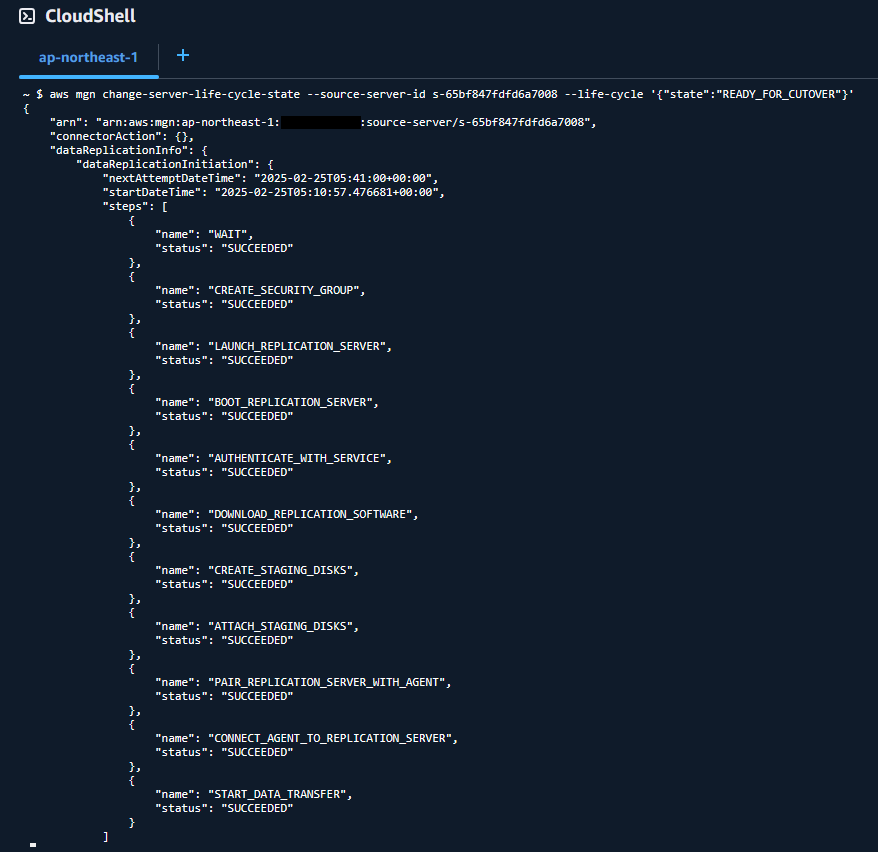
Task: Click the terminal cursor at bottom left
Action: [33, 845]
